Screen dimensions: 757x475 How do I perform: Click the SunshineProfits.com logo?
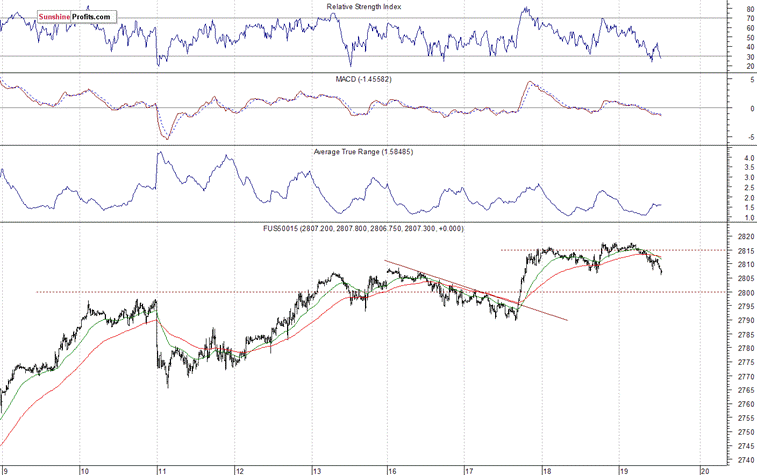click(74, 18)
